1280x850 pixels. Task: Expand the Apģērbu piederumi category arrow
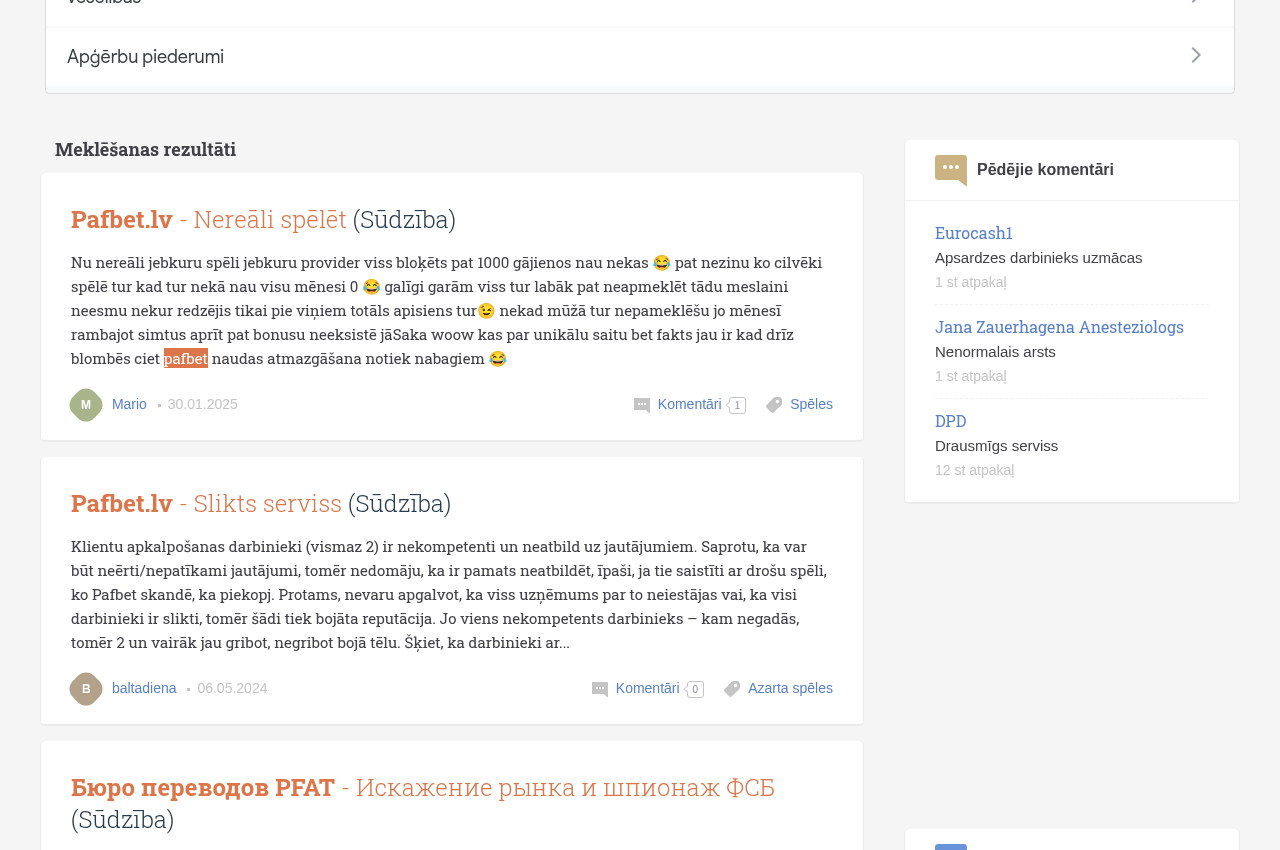[1195, 56]
